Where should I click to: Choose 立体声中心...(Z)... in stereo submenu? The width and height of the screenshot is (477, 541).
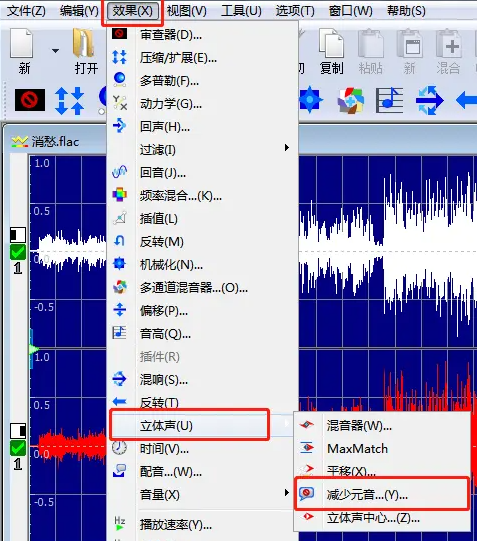coord(382,518)
